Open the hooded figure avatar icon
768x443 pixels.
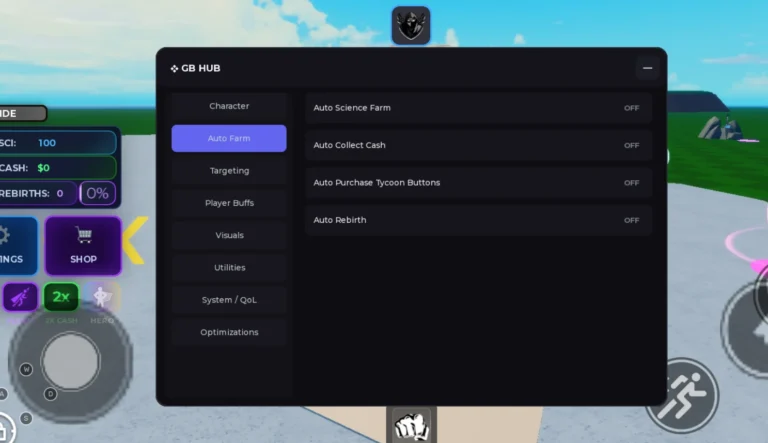(x=411, y=25)
